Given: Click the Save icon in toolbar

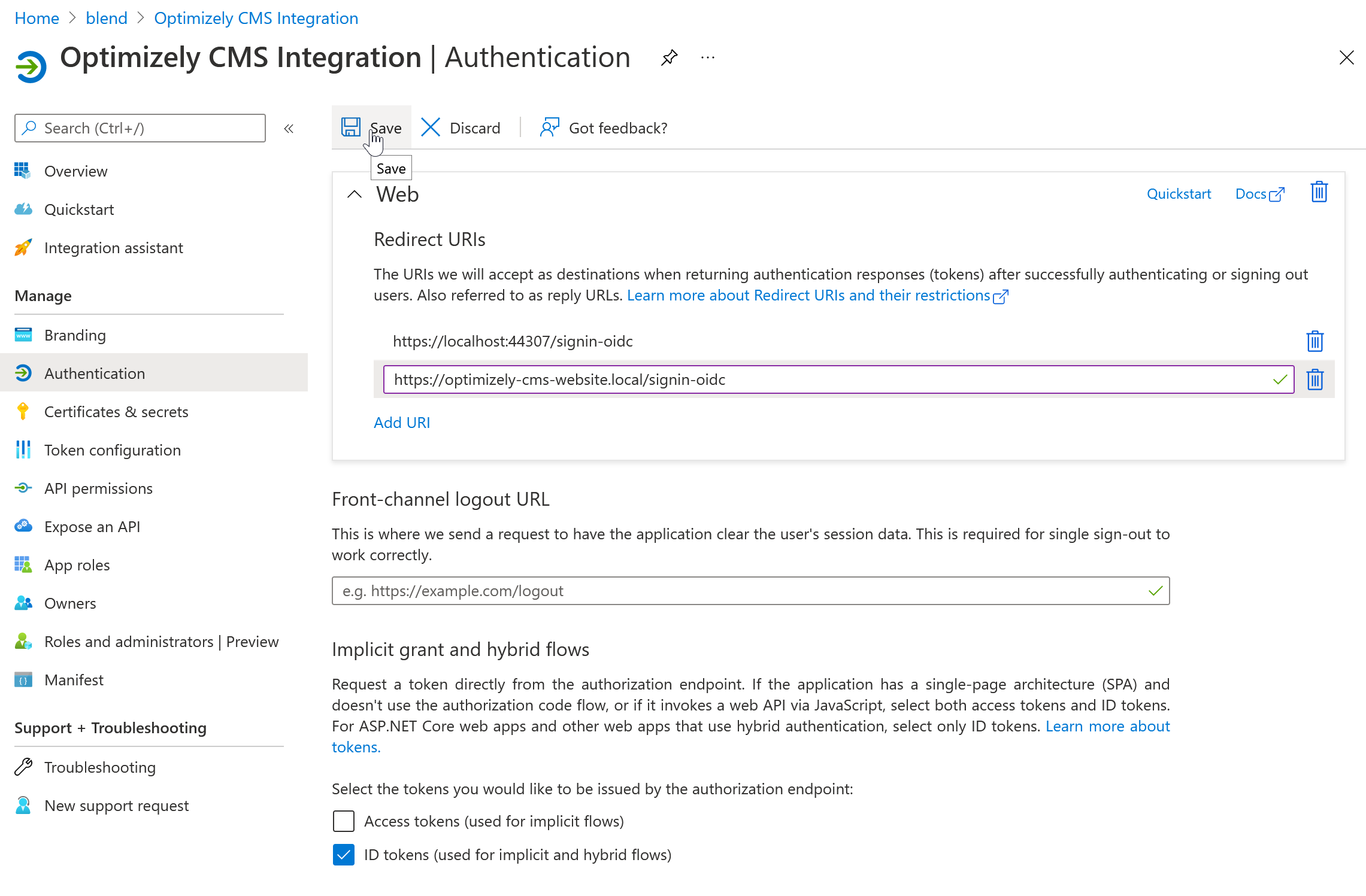Looking at the screenshot, I should tap(351, 128).
